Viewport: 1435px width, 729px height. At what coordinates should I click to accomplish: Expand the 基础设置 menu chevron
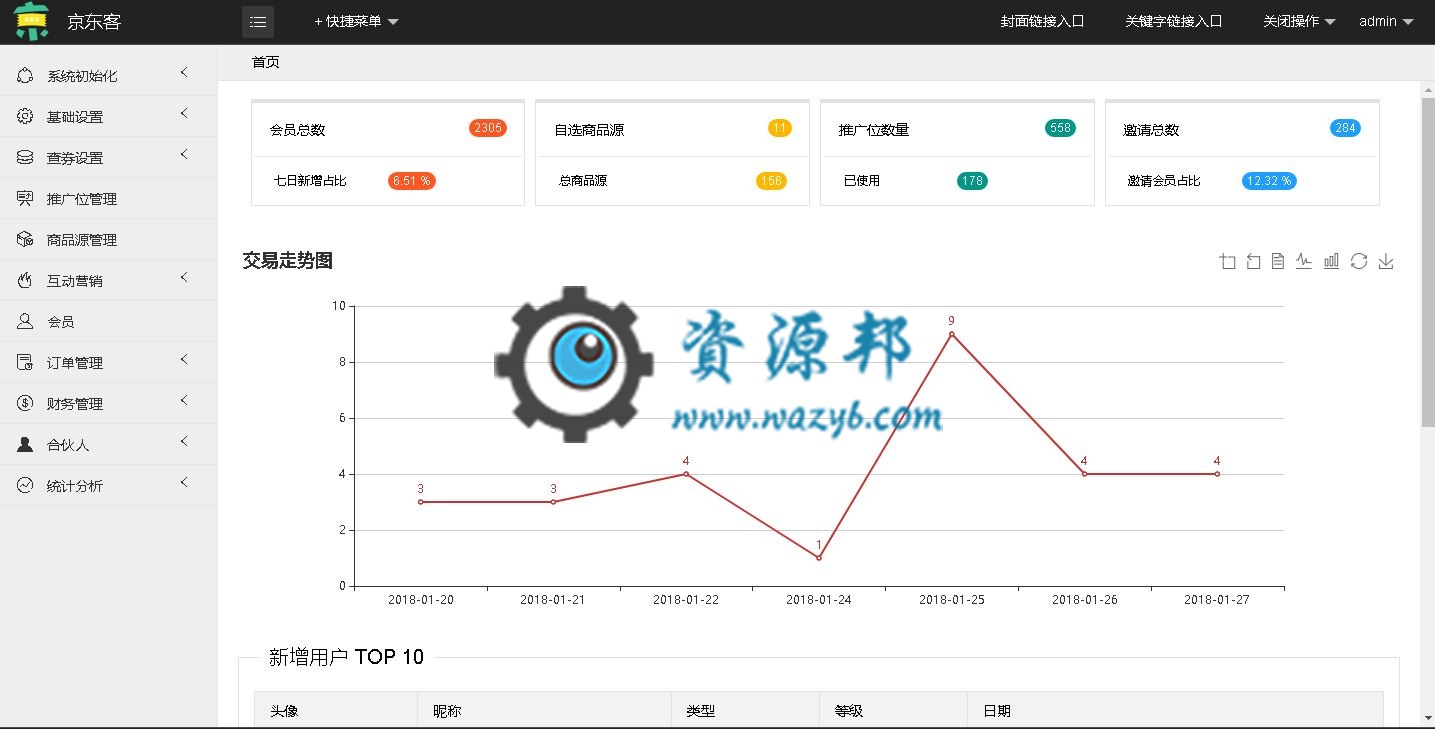(x=184, y=114)
